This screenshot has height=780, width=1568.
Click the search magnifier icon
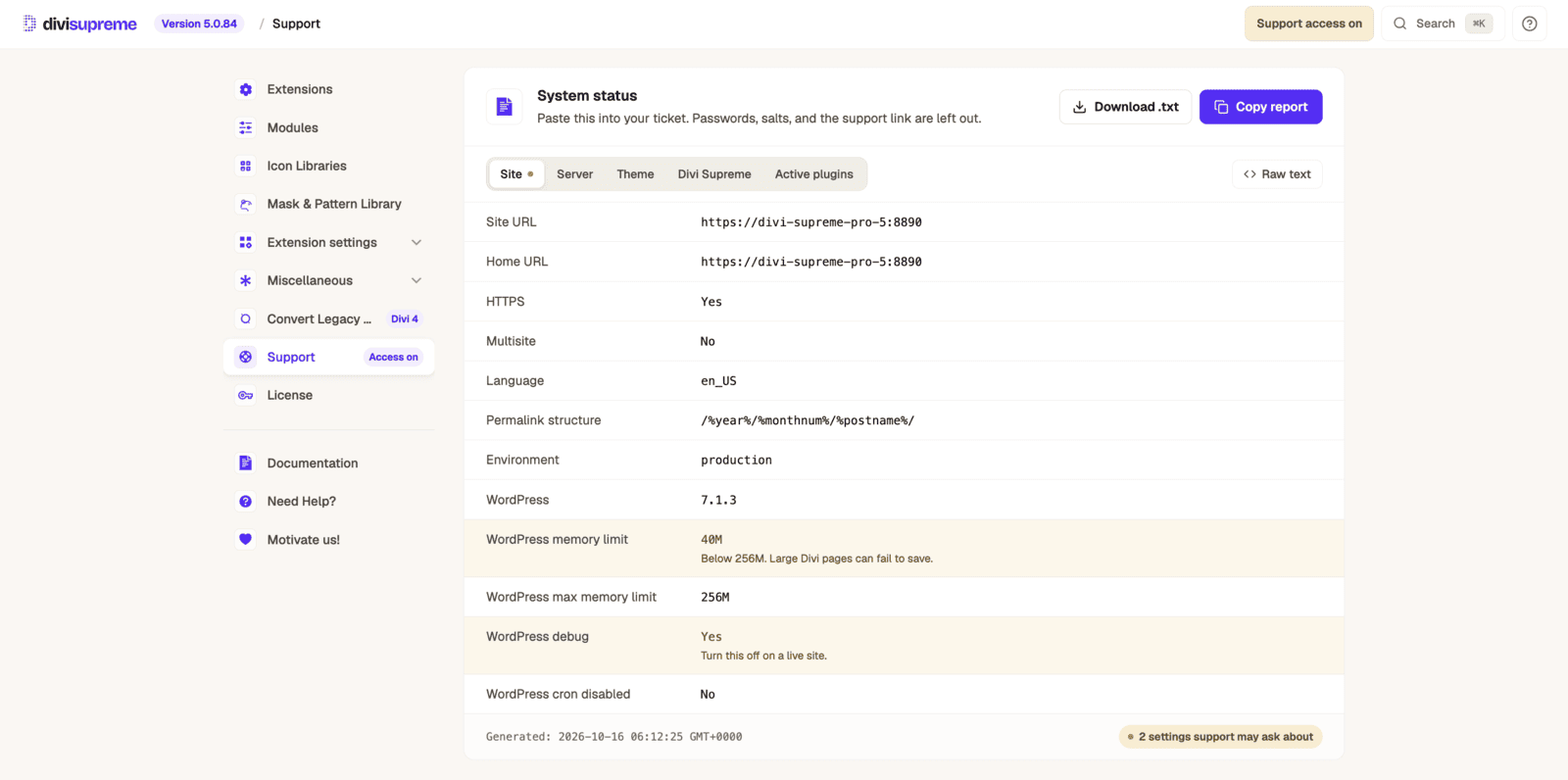tap(1399, 24)
